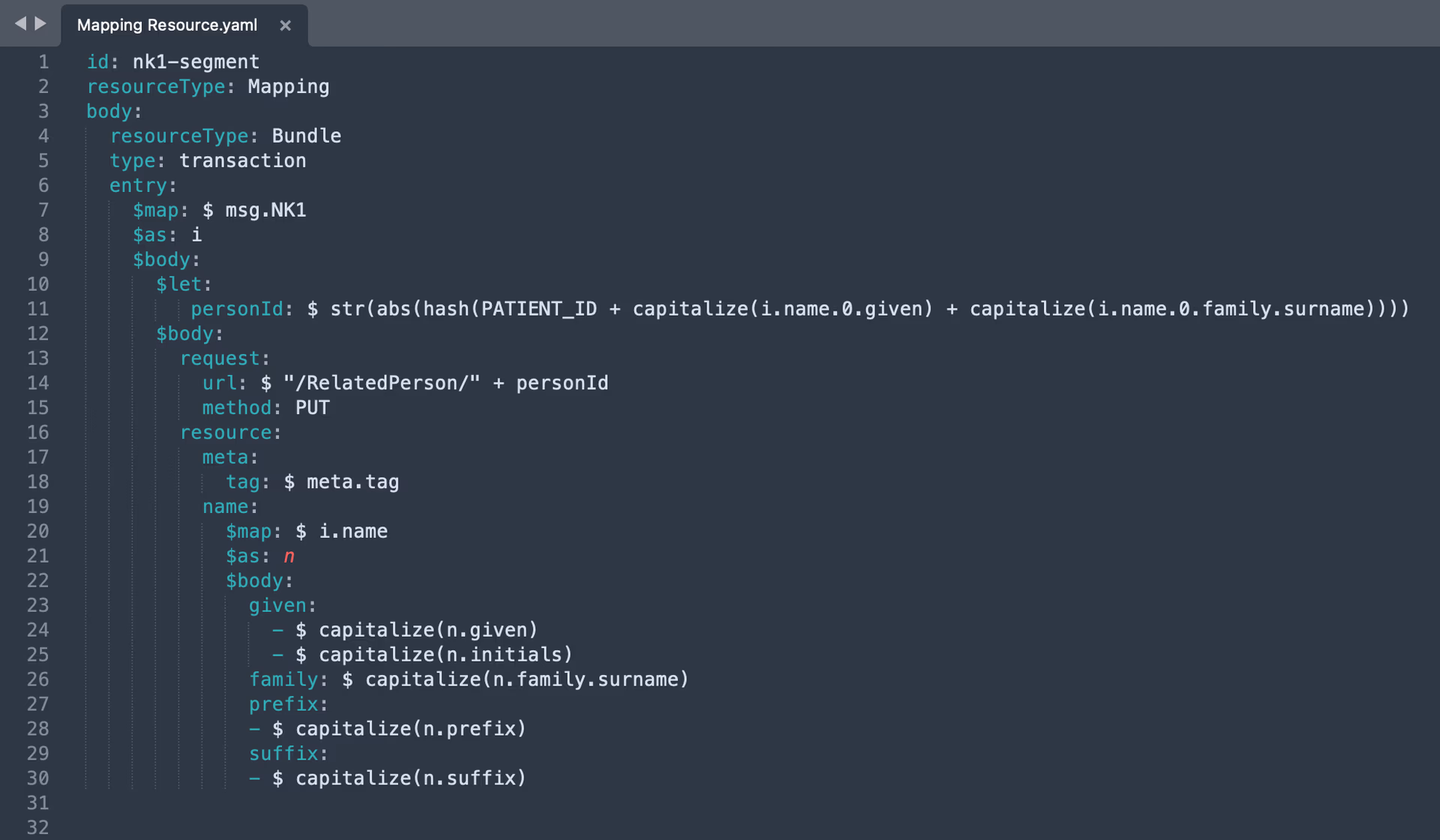The height and width of the screenshot is (840, 1440).
Task: Place cursor on the personId variable
Action: [x=236, y=308]
